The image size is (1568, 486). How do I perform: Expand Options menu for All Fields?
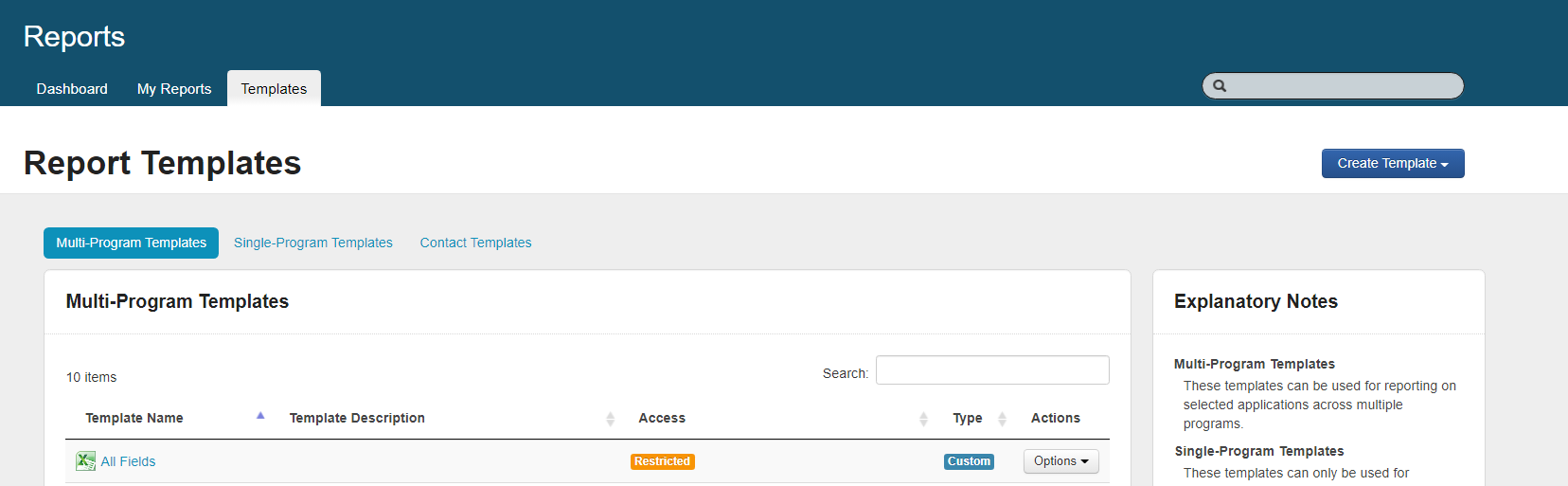pyautogui.click(x=1060, y=461)
